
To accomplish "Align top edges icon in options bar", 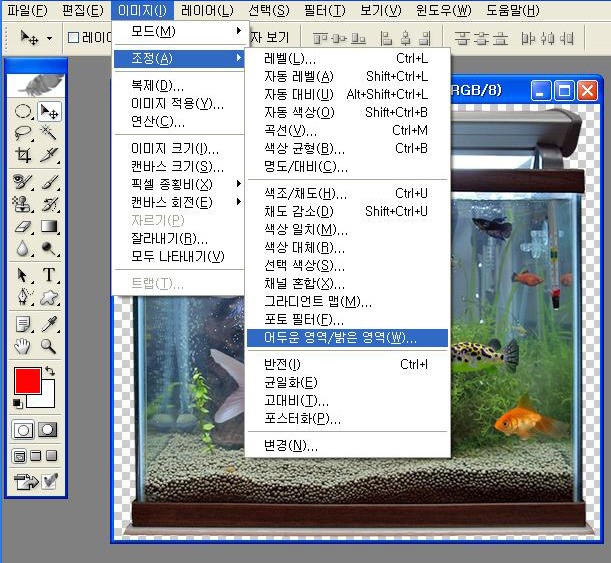I will (320, 38).
